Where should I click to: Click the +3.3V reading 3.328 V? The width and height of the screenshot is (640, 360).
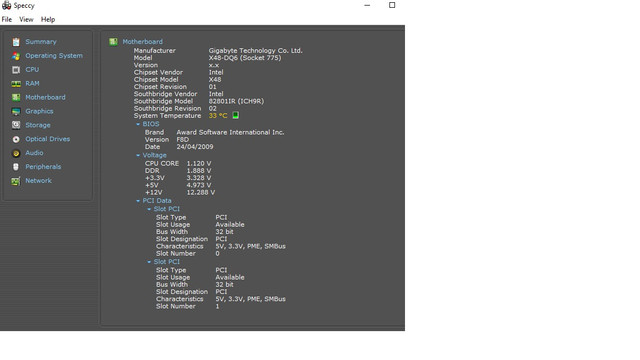[199, 178]
